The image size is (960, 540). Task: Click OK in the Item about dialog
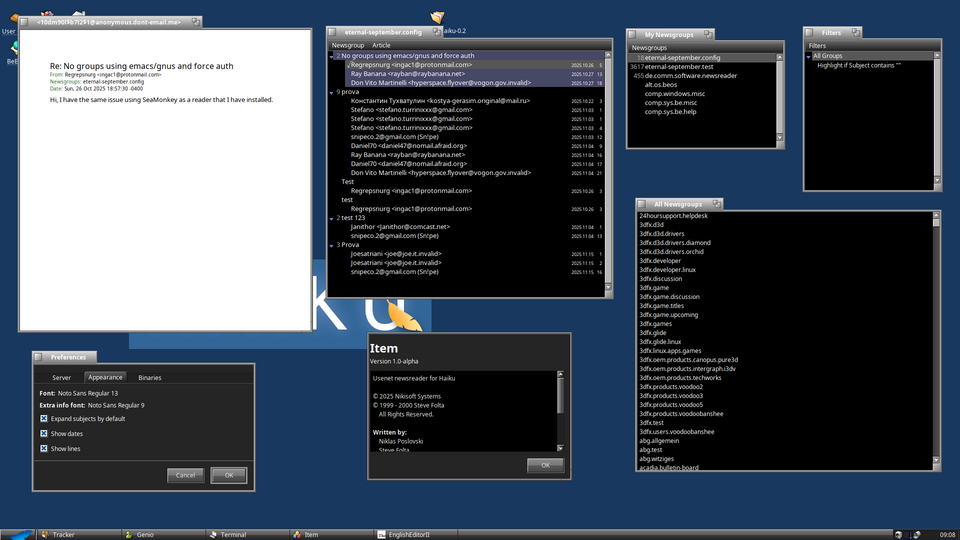pyautogui.click(x=545, y=466)
